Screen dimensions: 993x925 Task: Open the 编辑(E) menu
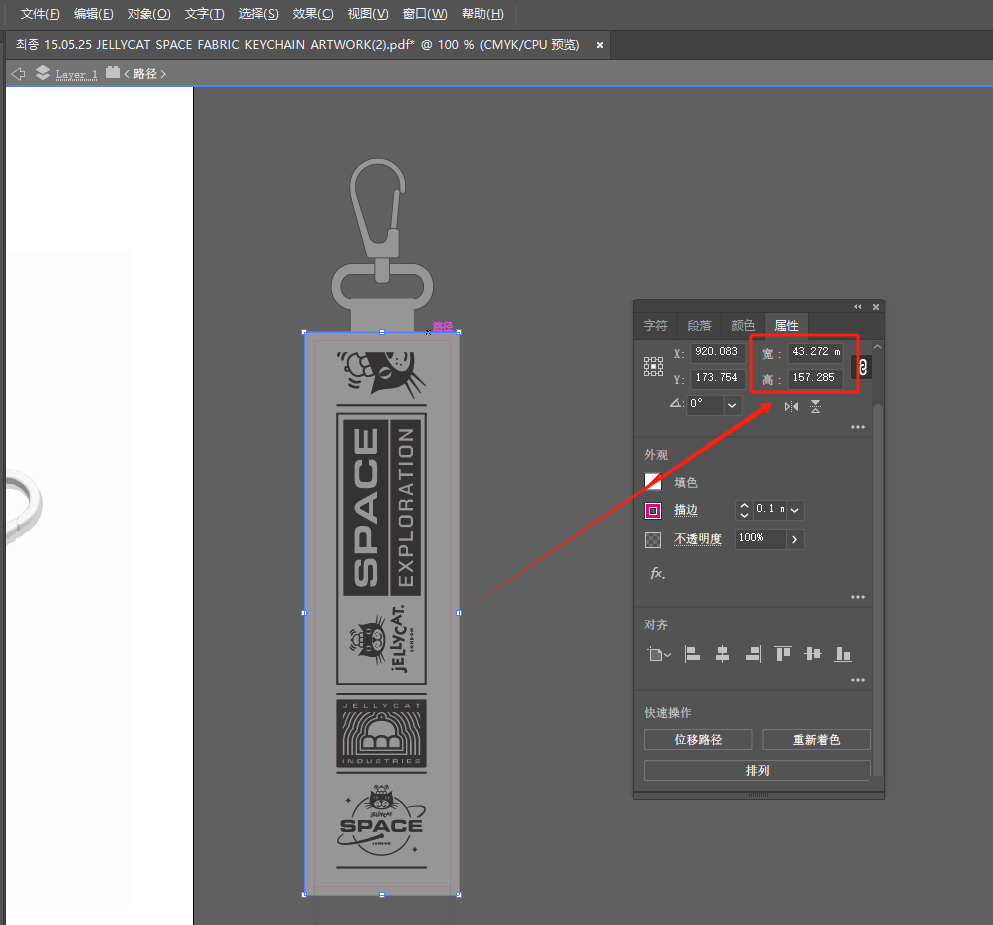pyautogui.click(x=94, y=14)
